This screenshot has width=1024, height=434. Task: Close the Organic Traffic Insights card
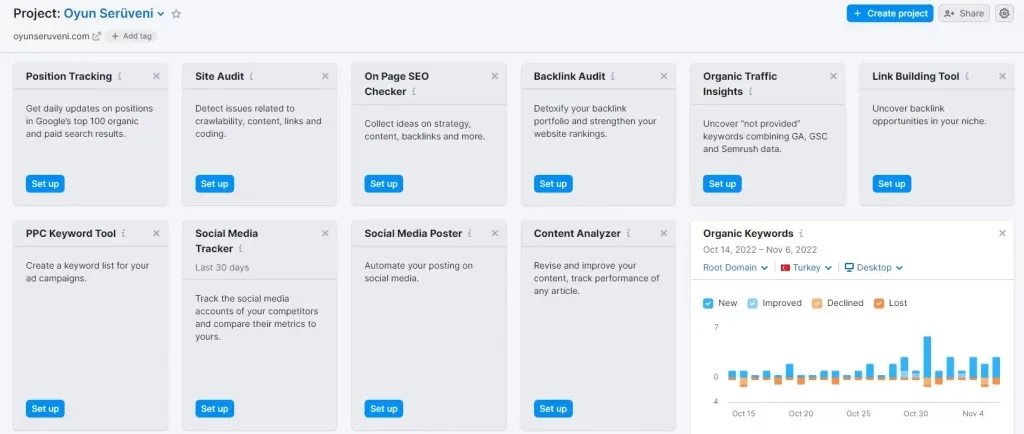point(833,76)
